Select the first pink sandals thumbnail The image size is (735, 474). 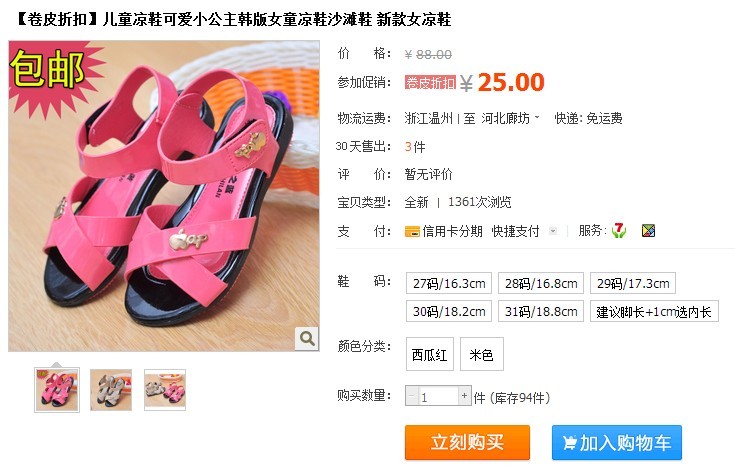tap(57, 390)
